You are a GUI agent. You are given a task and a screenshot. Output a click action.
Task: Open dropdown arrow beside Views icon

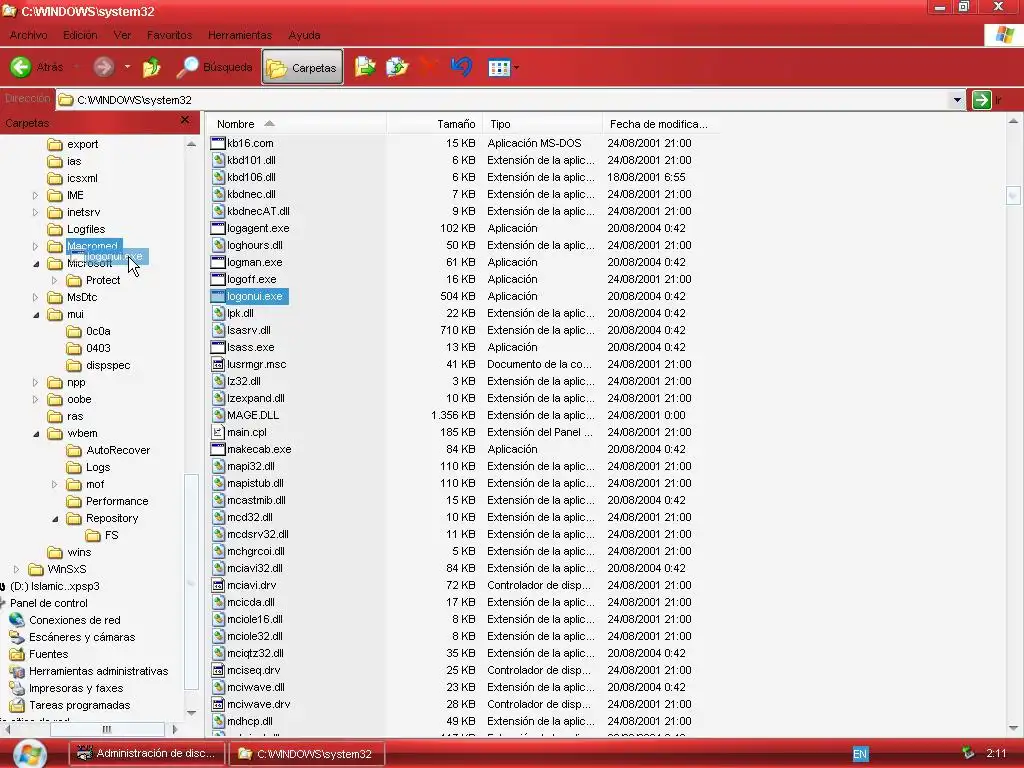coord(517,67)
